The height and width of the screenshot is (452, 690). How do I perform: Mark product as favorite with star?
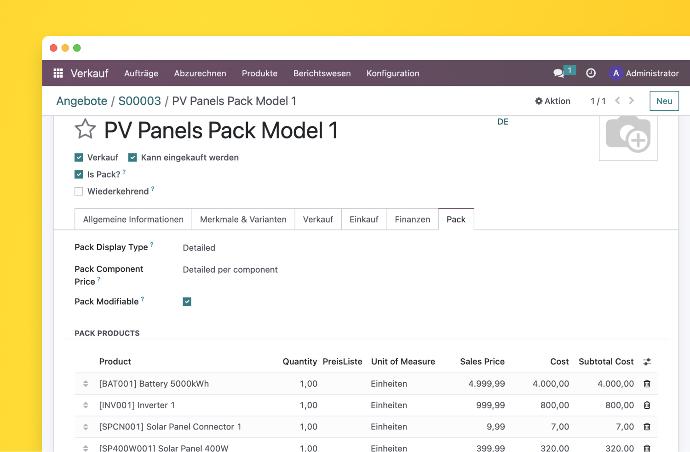(85, 129)
